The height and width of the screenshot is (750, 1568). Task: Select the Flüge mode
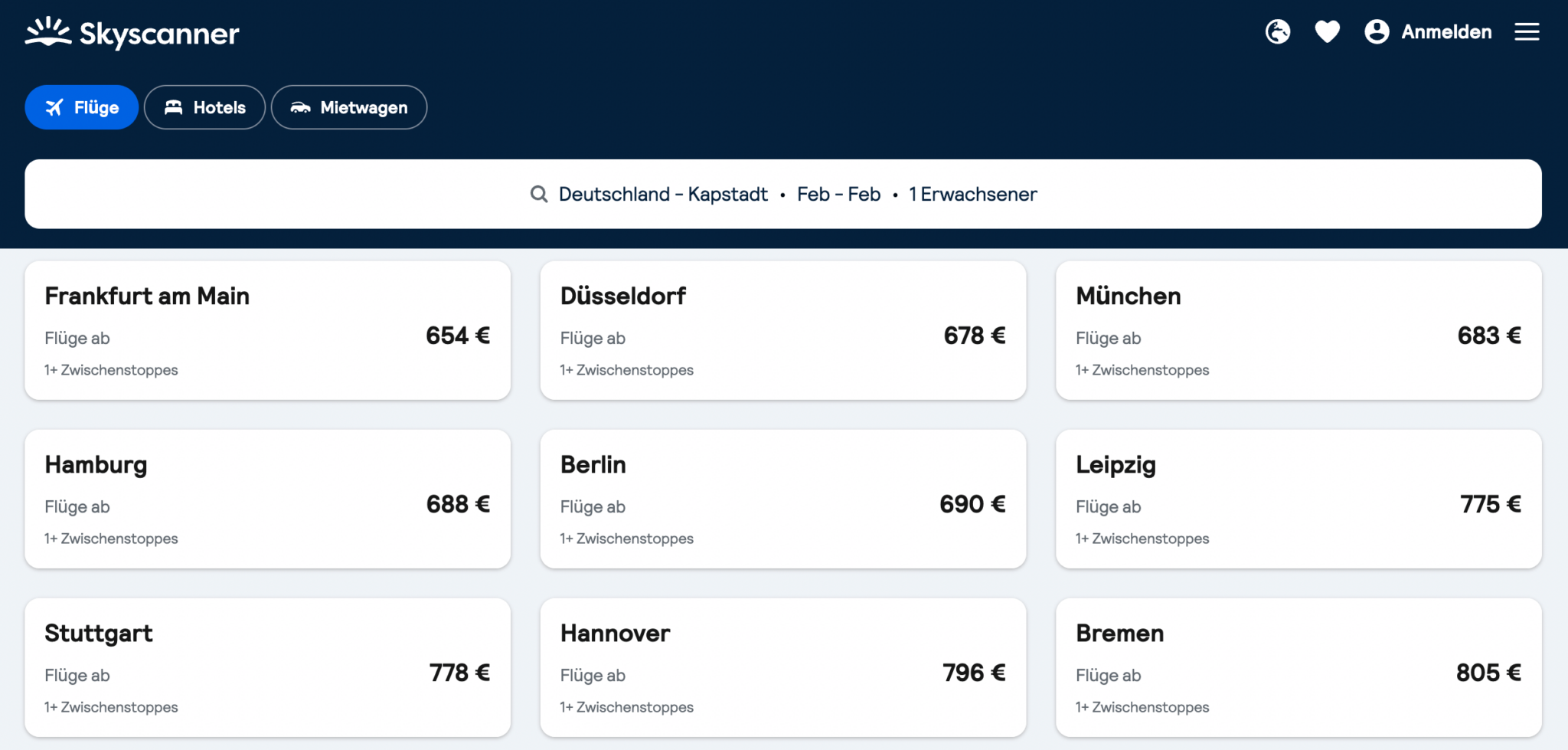click(82, 107)
